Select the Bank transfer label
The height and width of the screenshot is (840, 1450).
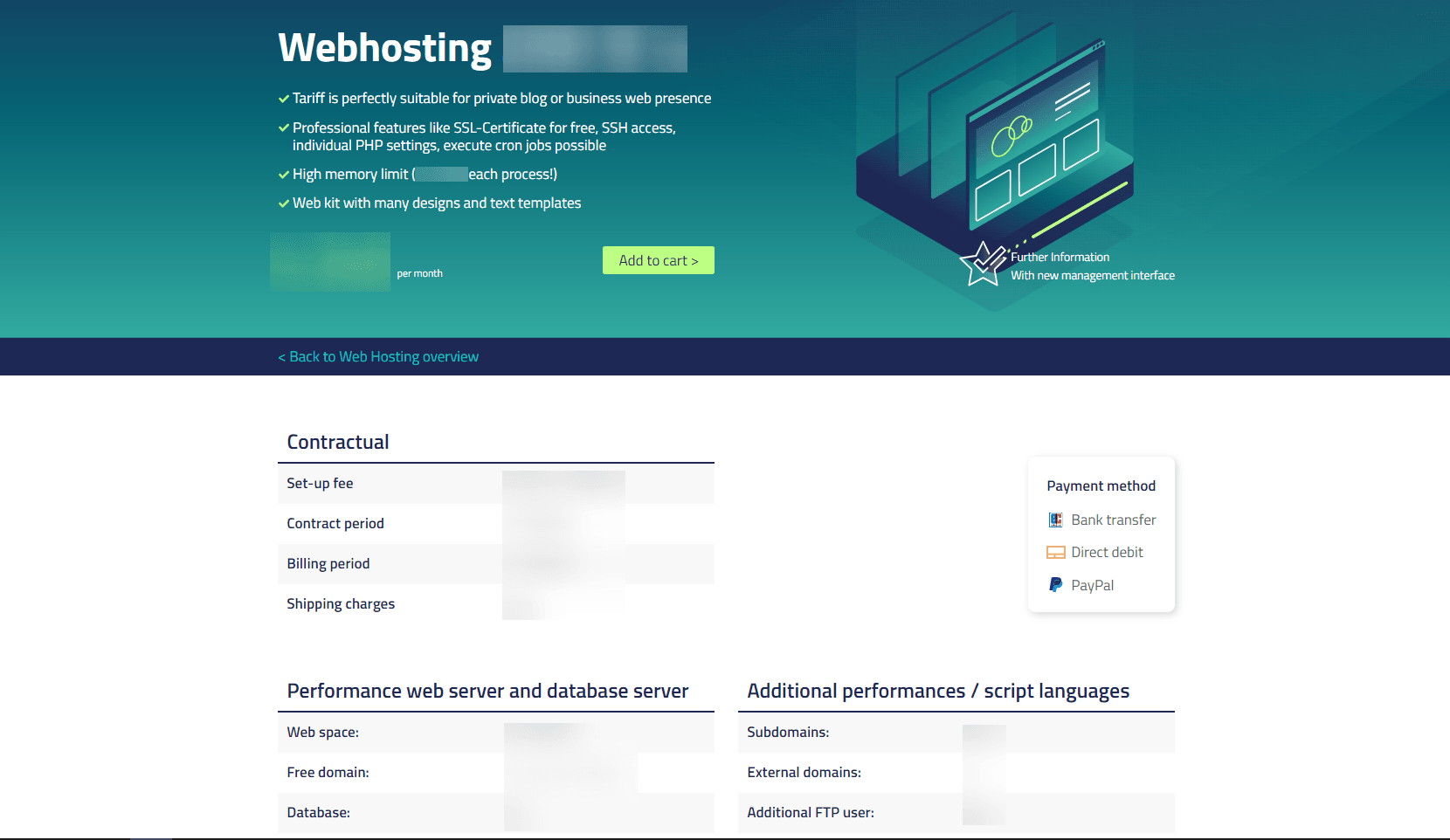tap(1113, 520)
